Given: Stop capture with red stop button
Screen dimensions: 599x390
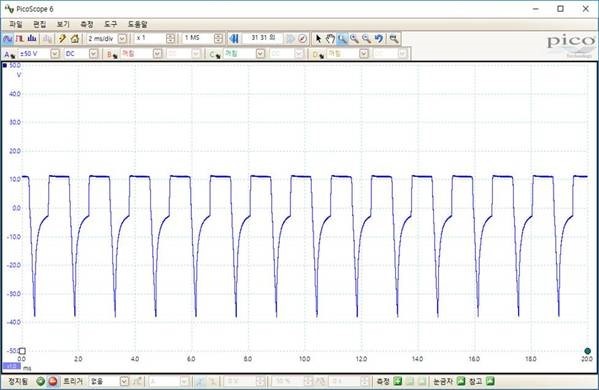Looking at the screenshot, I should [x=53, y=381].
